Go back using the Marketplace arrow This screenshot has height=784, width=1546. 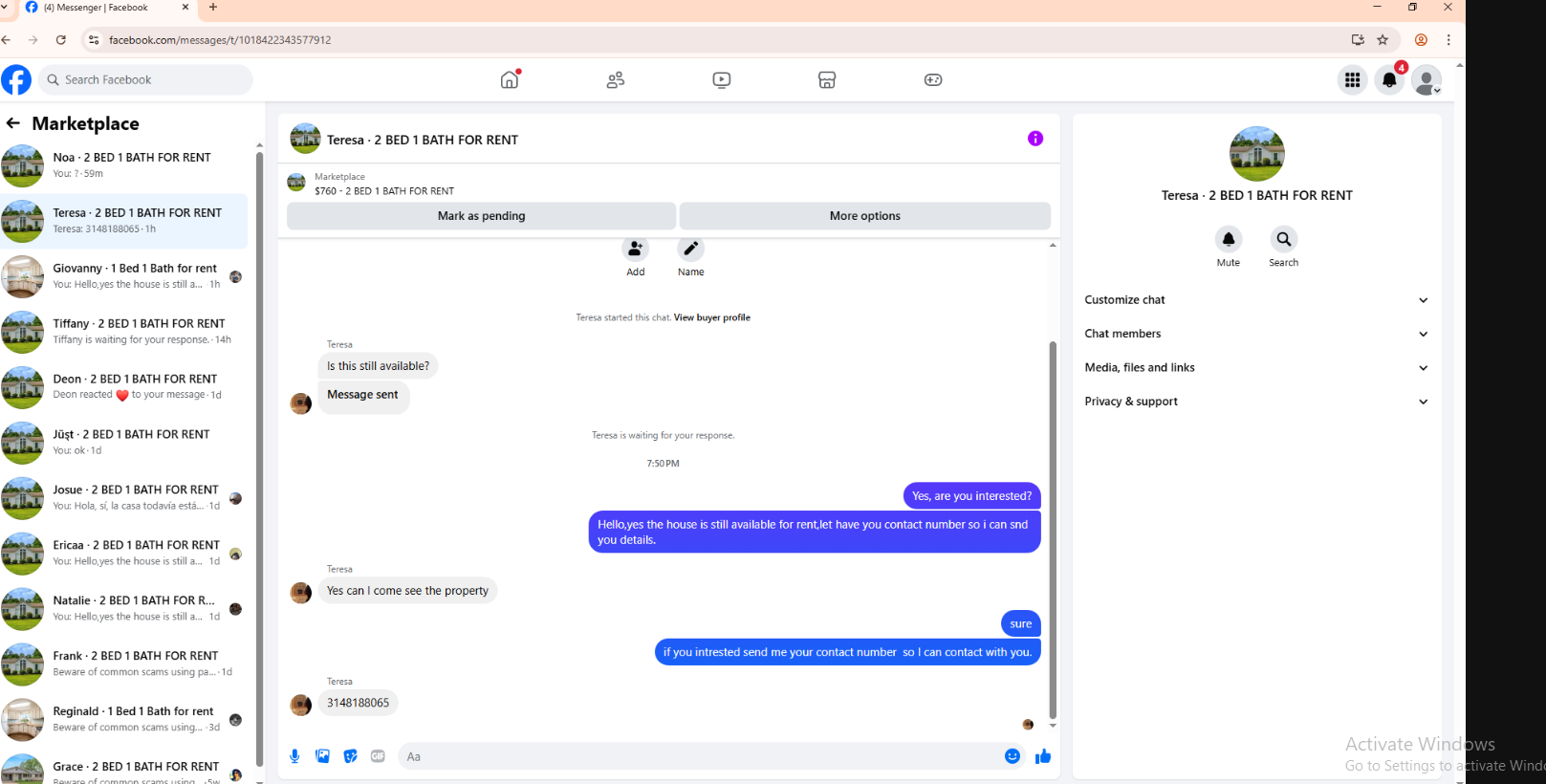12,123
